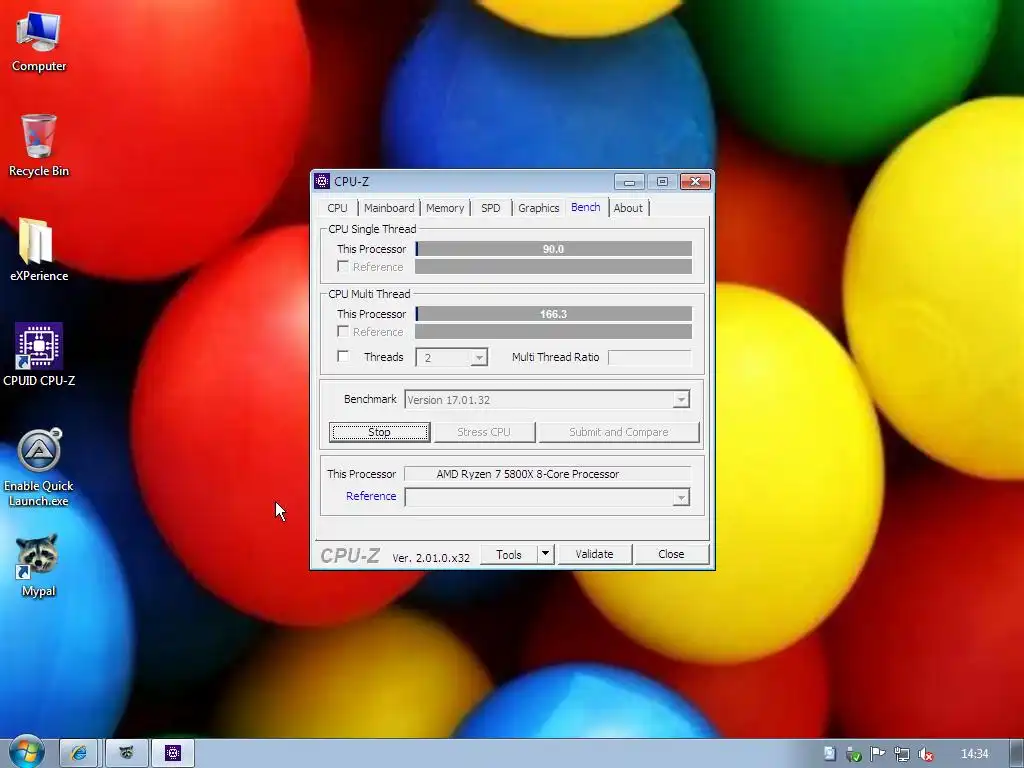Click the leftmost system tray document icon
The image size is (1024, 768).
coord(829,754)
